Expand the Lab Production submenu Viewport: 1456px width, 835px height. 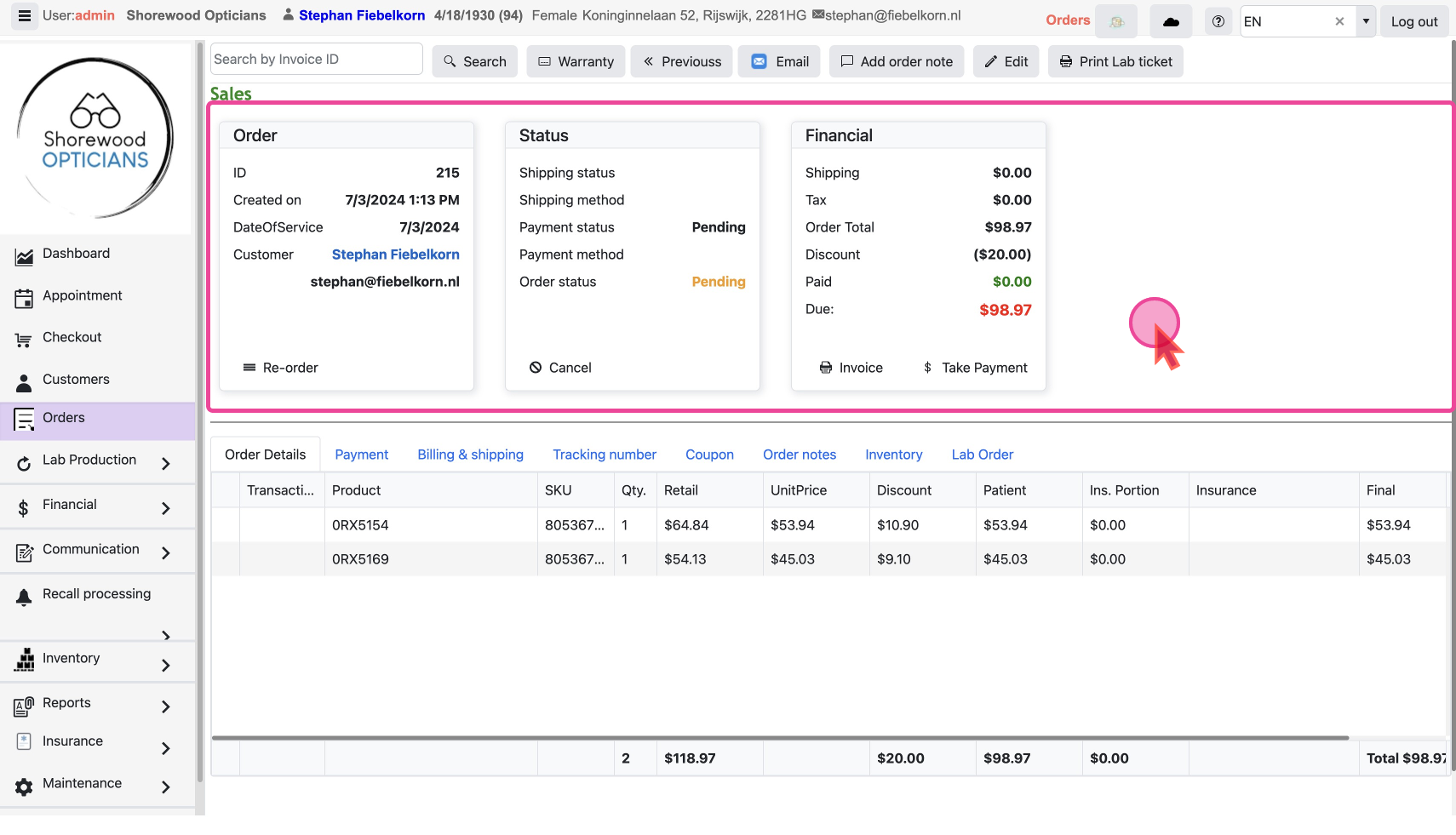point(165,463)
